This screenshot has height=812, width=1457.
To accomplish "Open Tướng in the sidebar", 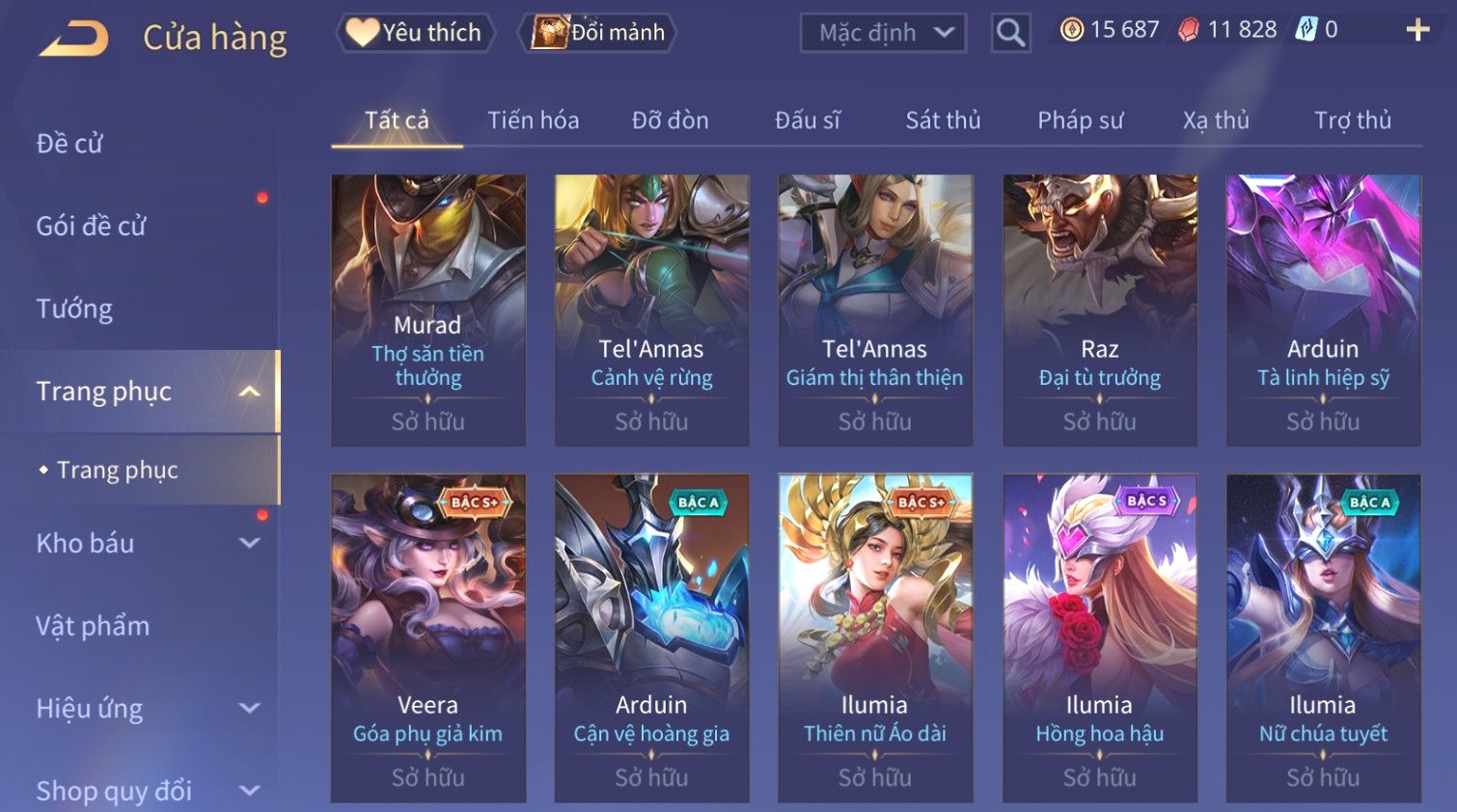I will coord(74,309).
